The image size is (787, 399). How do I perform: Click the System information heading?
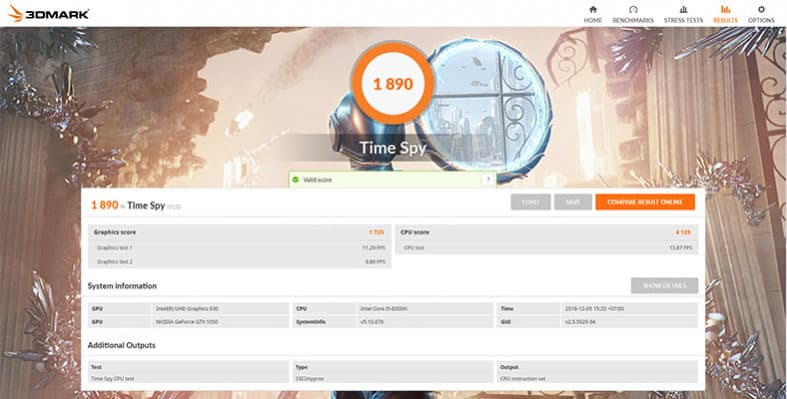coord(122,286)
